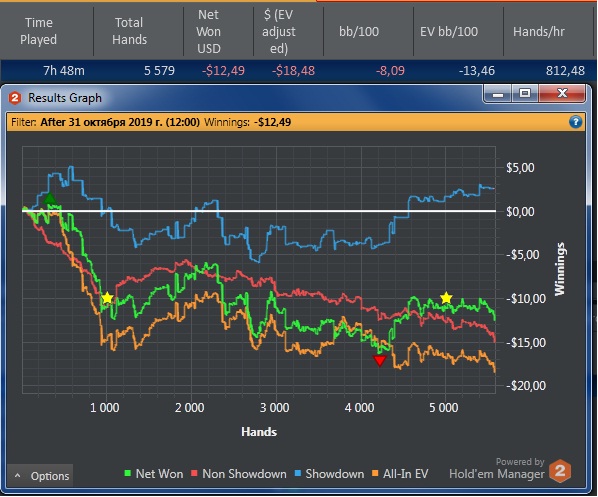Select the 7h 48m time played cell

coord(63,71)
